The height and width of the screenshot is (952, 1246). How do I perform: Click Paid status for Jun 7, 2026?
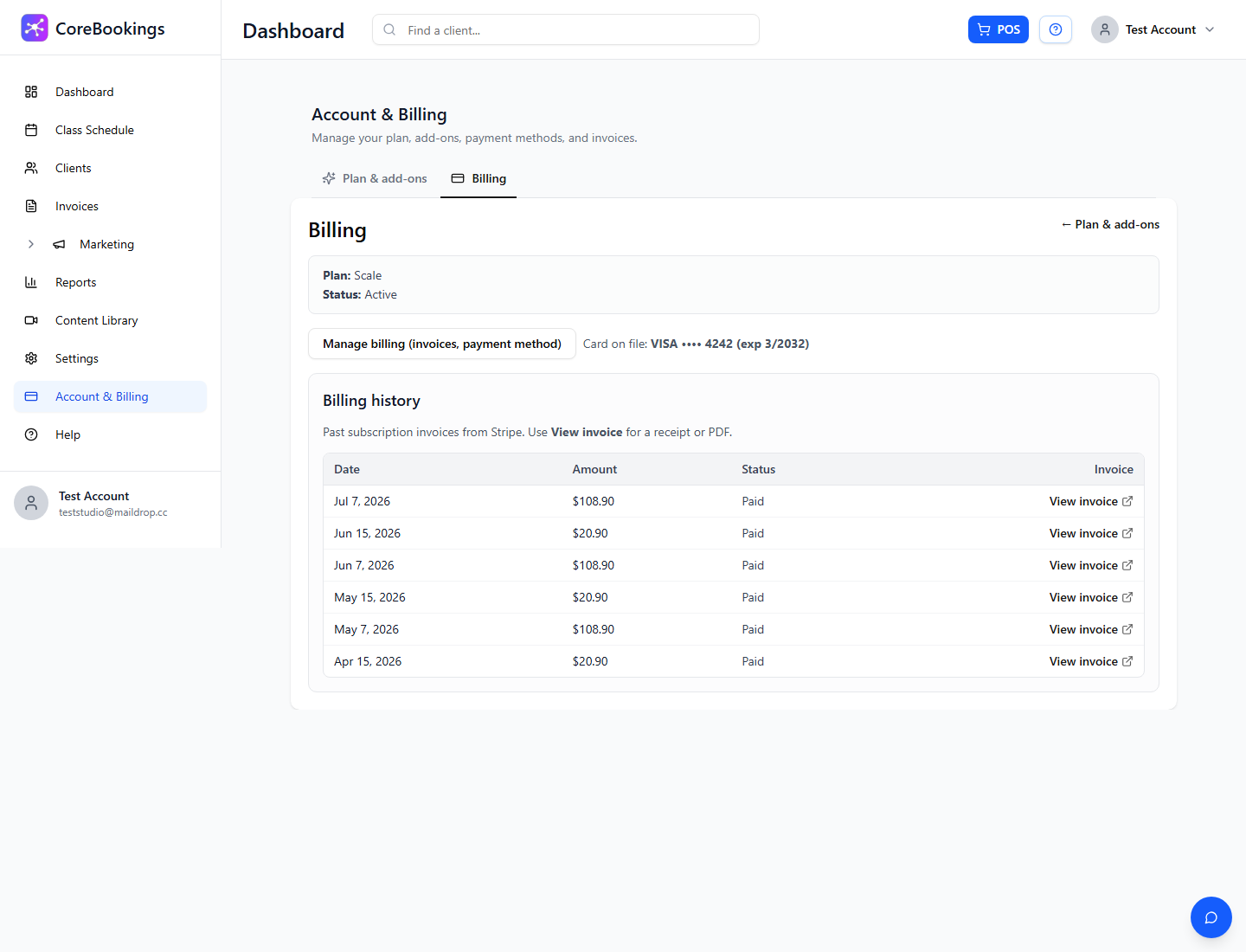click(x=753, y=565)
